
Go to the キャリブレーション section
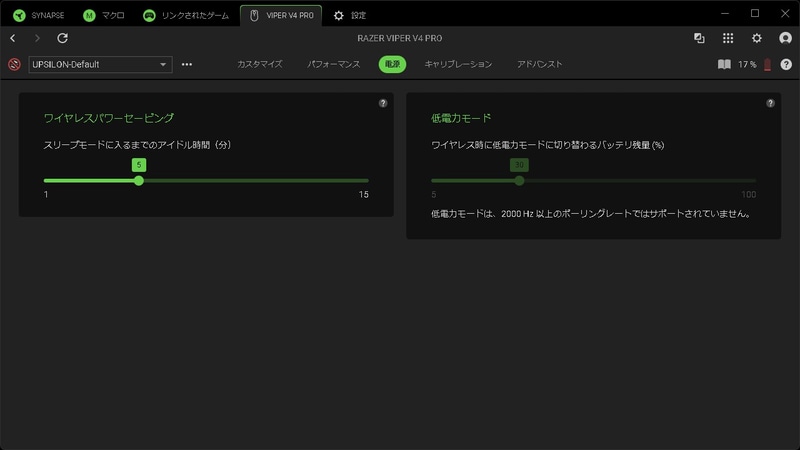pos(458,64)
